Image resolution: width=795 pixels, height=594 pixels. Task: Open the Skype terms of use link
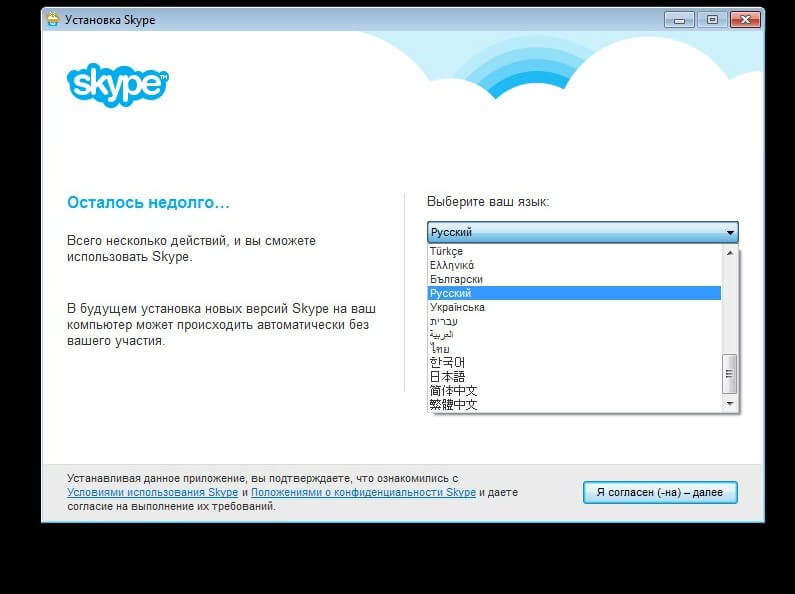click(x=152, y=493)
